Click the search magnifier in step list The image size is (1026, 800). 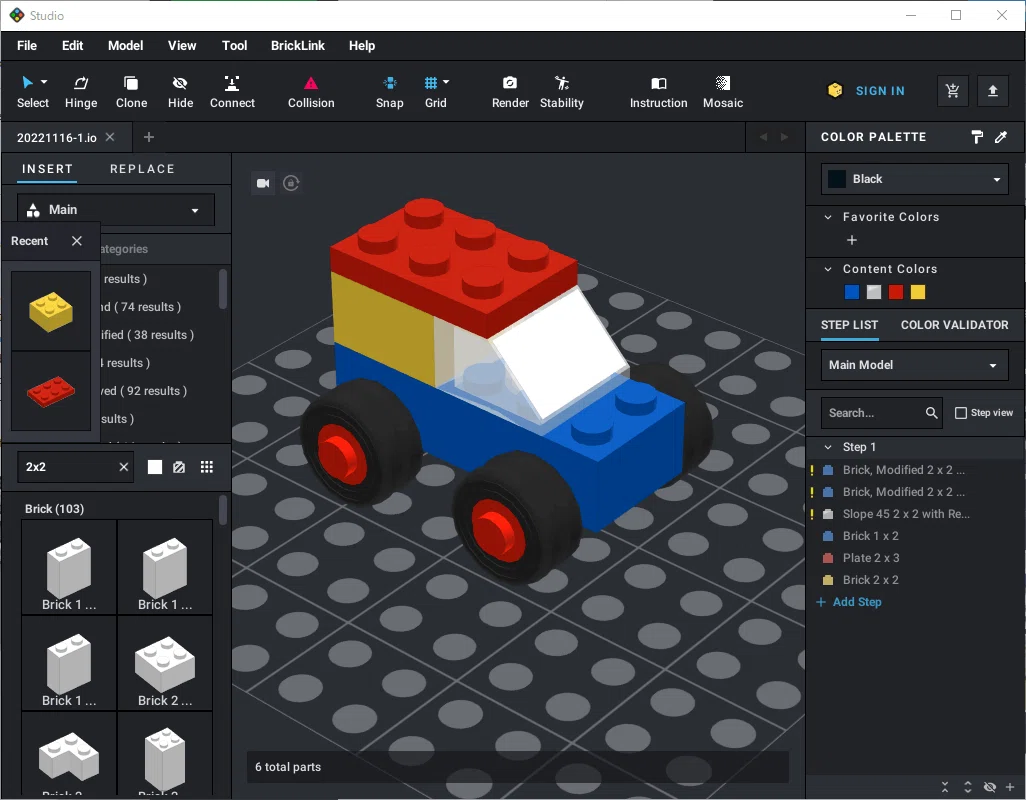click(x=931, y=413)
